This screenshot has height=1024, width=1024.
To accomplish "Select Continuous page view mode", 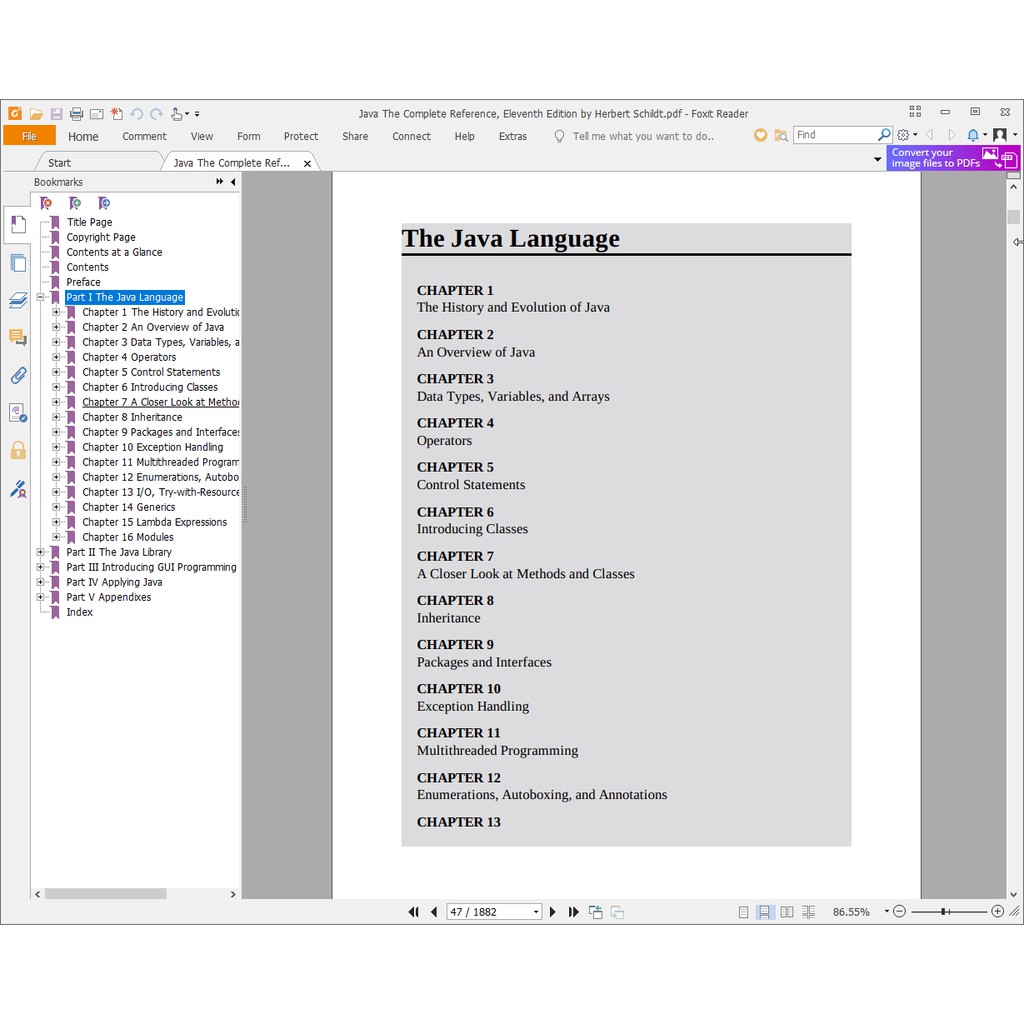I will 764,912.
